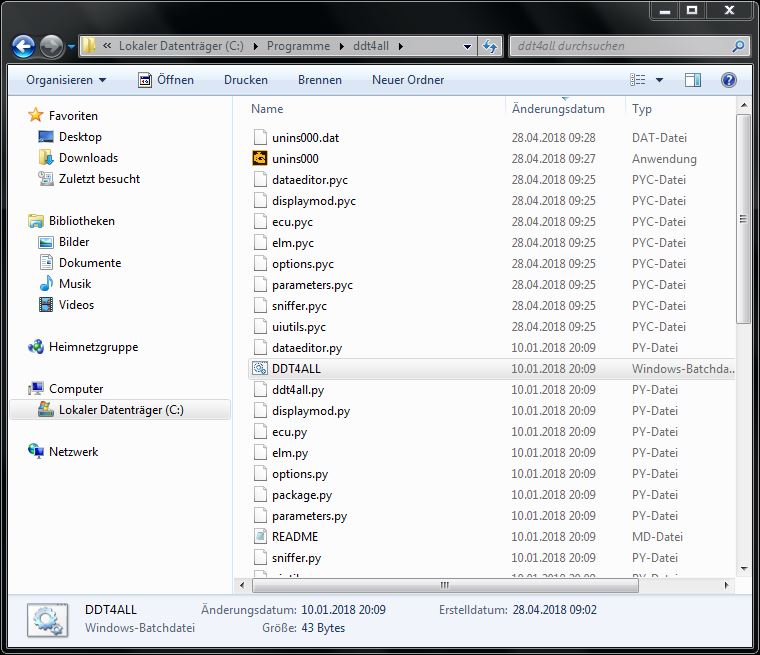The height and width of the screenshot is (655, 760).
Task: Click the Neuer Ordner button
Action: click(x=408, y=80)
